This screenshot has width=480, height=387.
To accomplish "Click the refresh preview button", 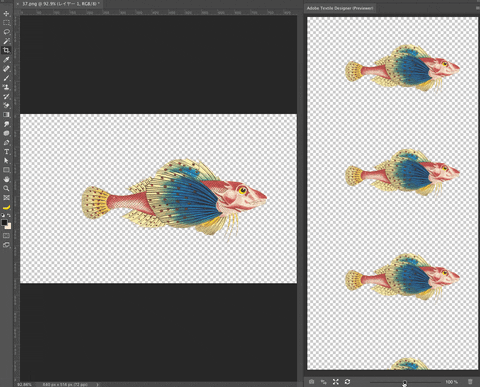I will tap(347, 382).
